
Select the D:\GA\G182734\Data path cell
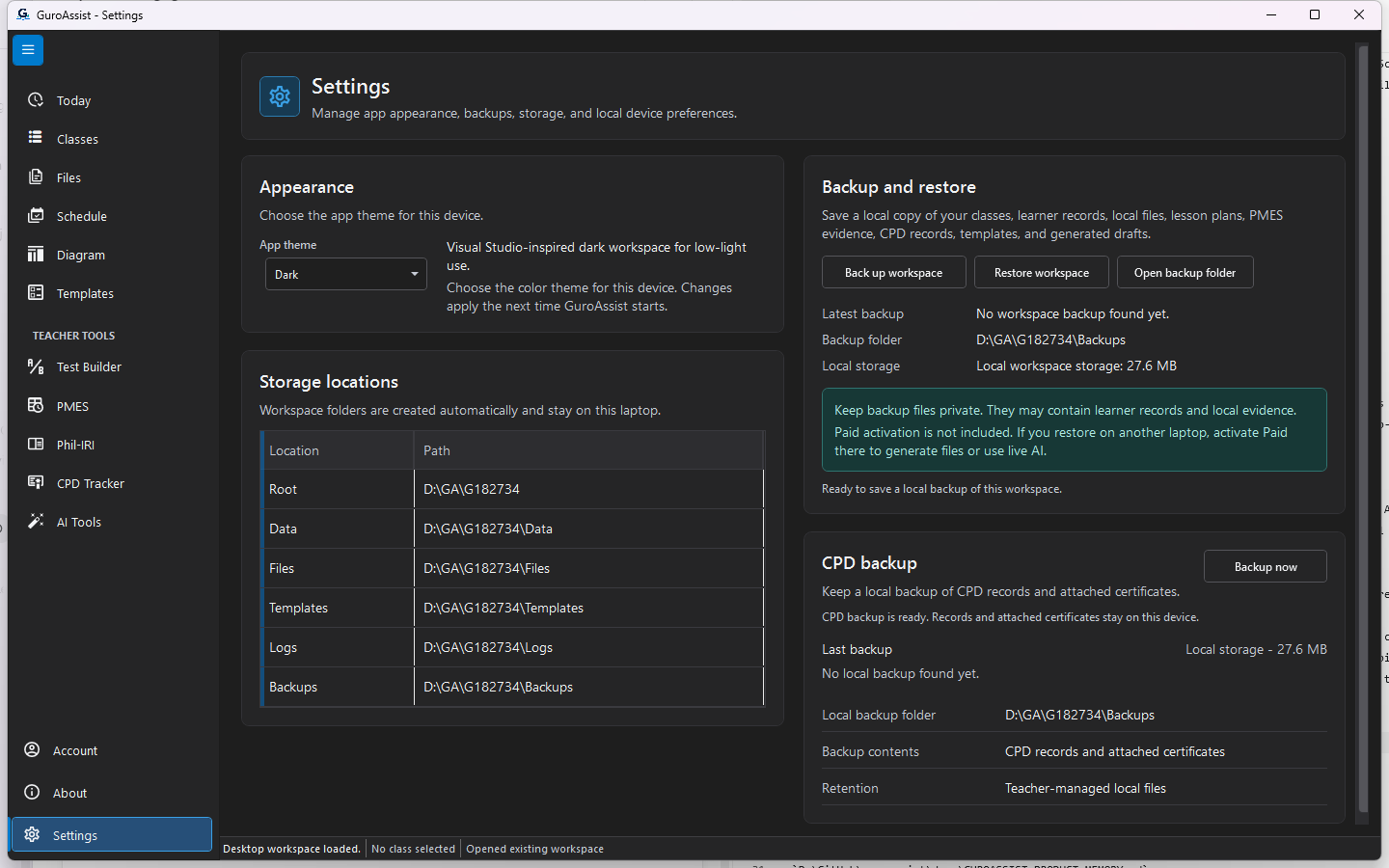tap(588, 529)
